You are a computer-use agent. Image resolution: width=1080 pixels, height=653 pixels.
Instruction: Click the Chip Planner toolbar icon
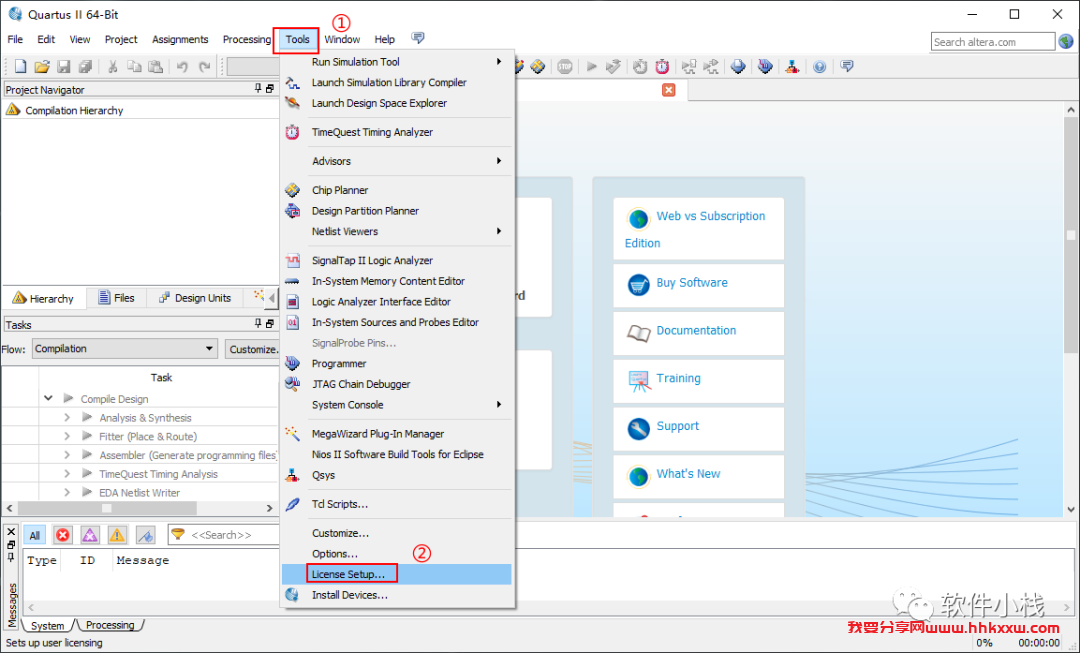pyautogui.click(x=538, y=67)
